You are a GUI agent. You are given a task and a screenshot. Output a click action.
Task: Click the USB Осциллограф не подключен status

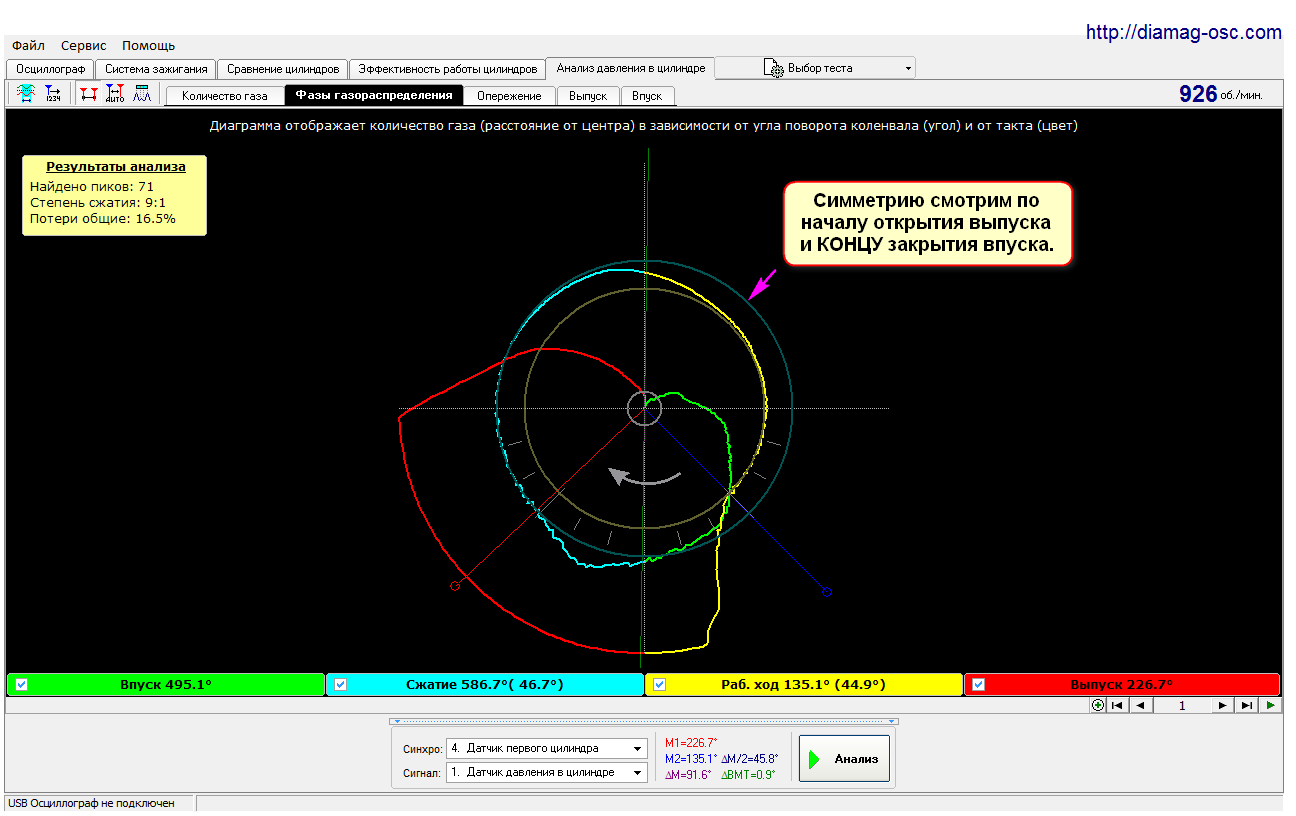click(x=92, y=803)
